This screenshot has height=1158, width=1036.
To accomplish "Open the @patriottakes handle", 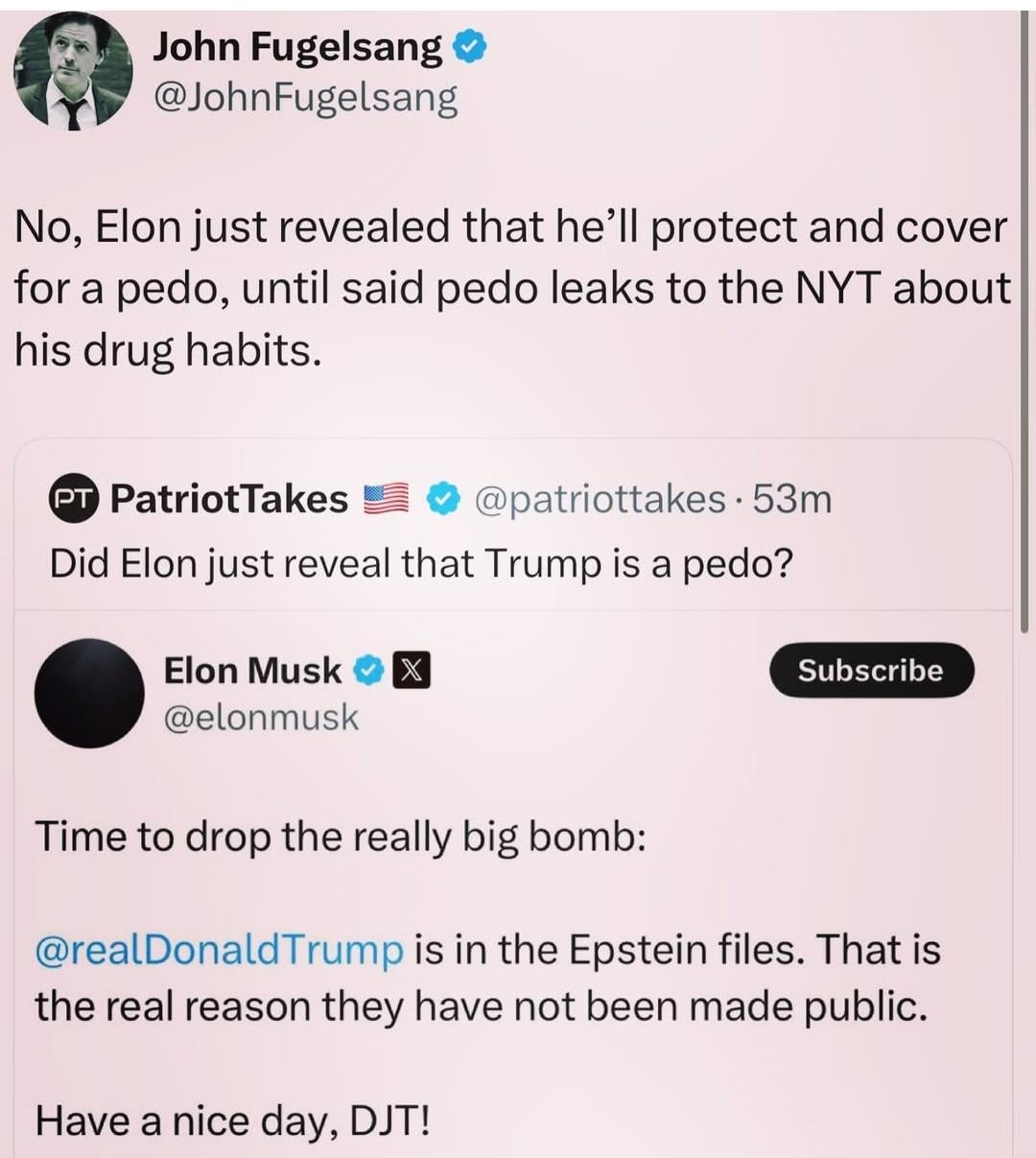I will click(x=600, y=499).
